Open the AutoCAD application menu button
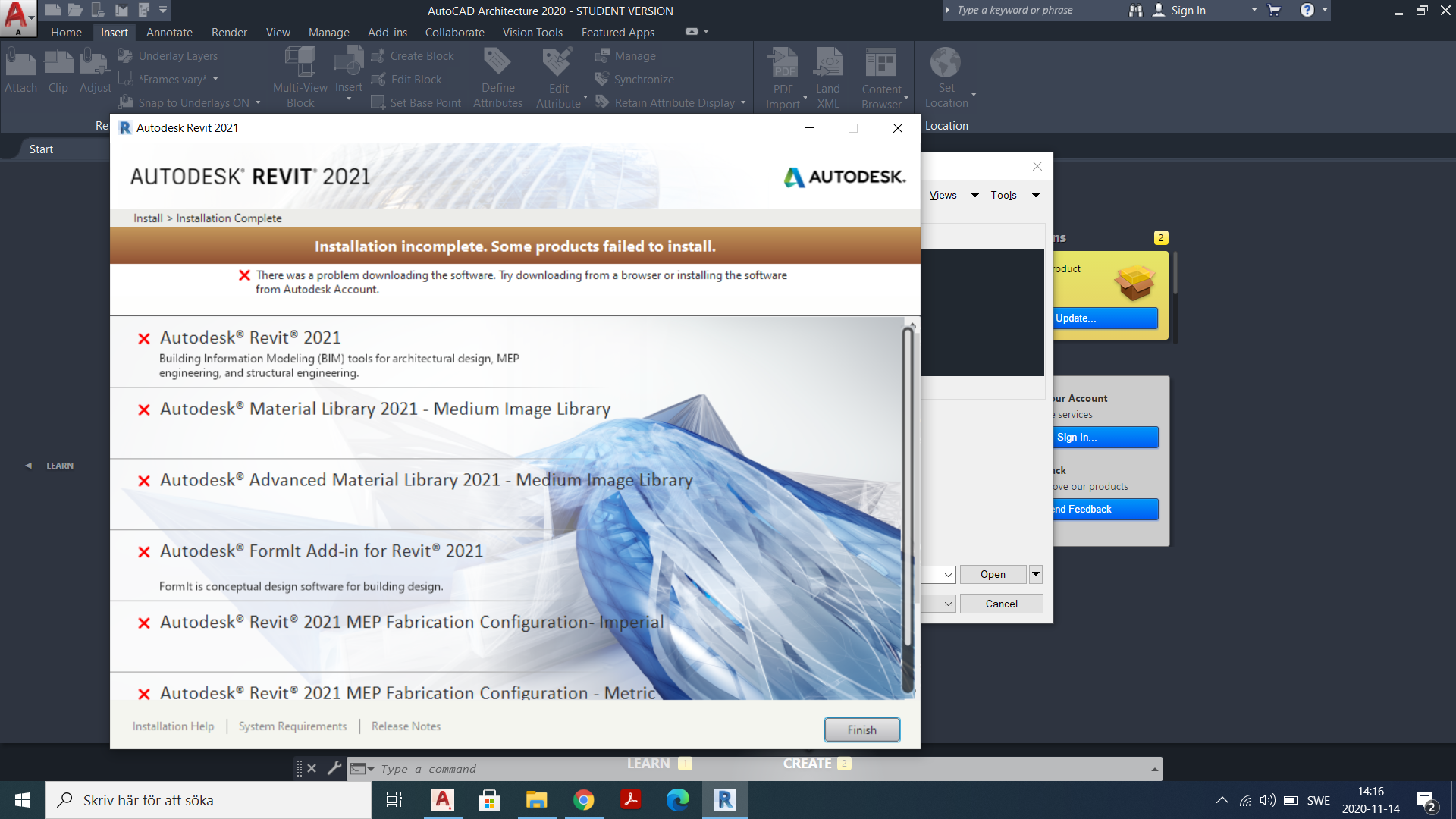Viewport: 1456px width, 819px height. 18,18
